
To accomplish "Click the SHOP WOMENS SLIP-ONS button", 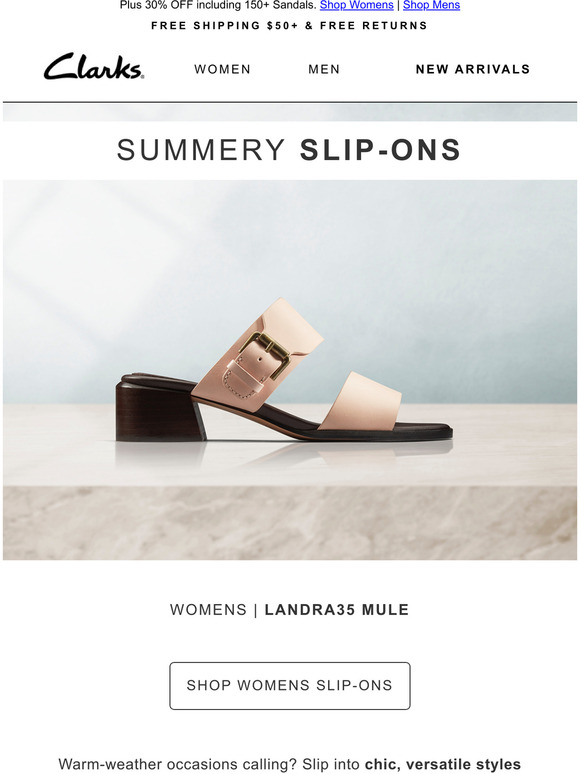I will pyautogui.click(x=290, y=686).
